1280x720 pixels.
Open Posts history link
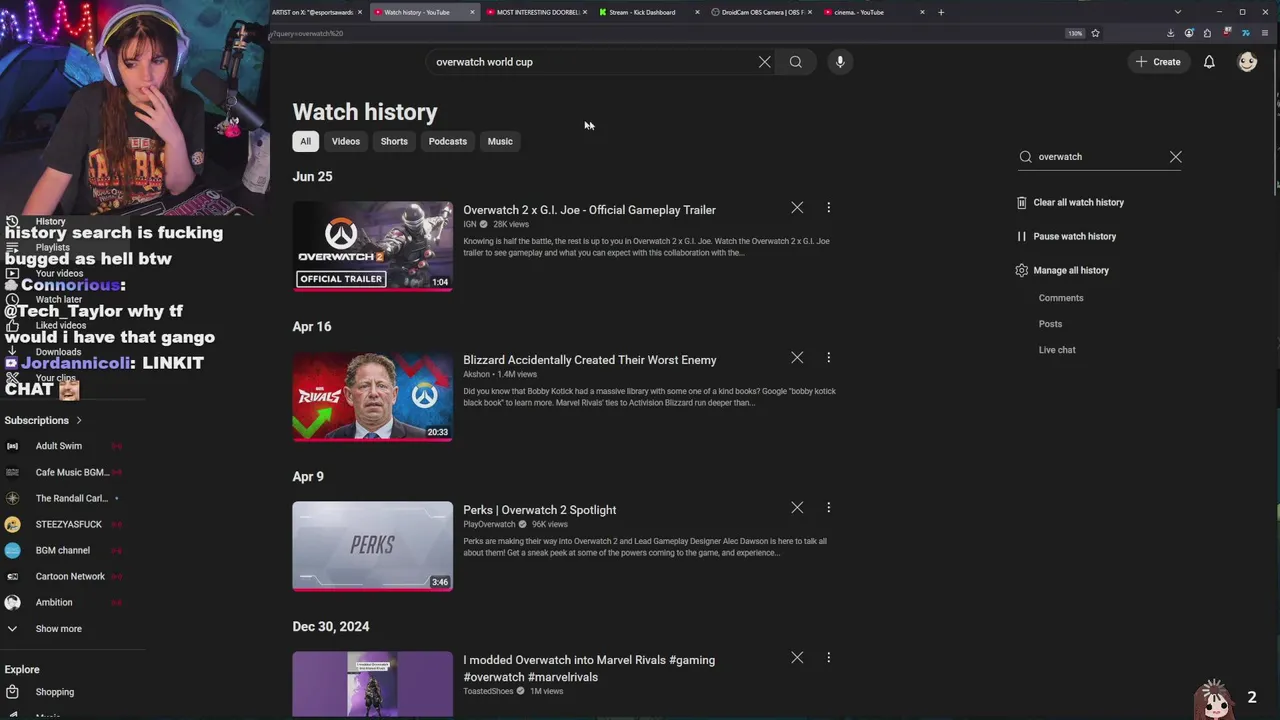click(x=1050, y=324)
